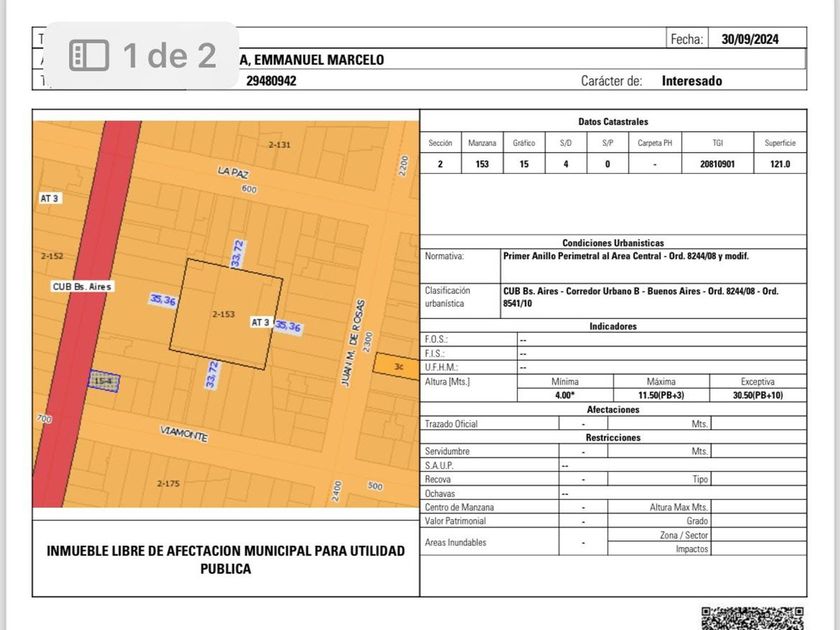This screenshot has height=630, width=840.
Task: Select the exceptional height 30.50(PB+10)
Action: (x=758, y=395)
